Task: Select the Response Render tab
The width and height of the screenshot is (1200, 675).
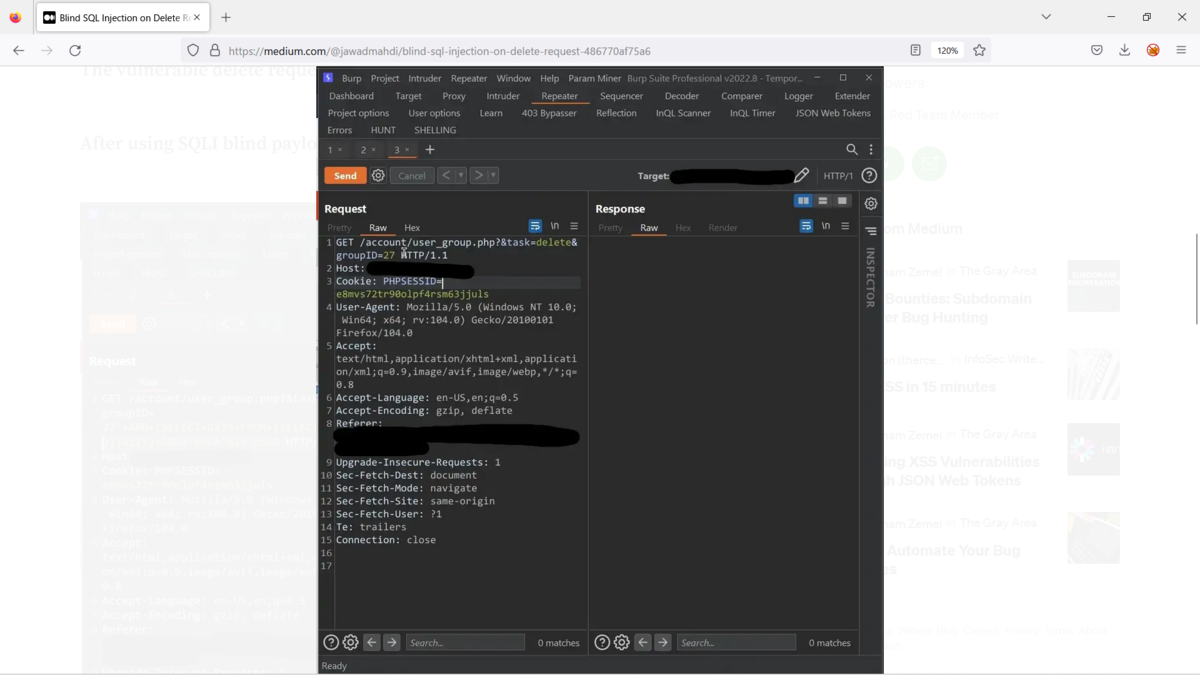Action: coord(723,227)
